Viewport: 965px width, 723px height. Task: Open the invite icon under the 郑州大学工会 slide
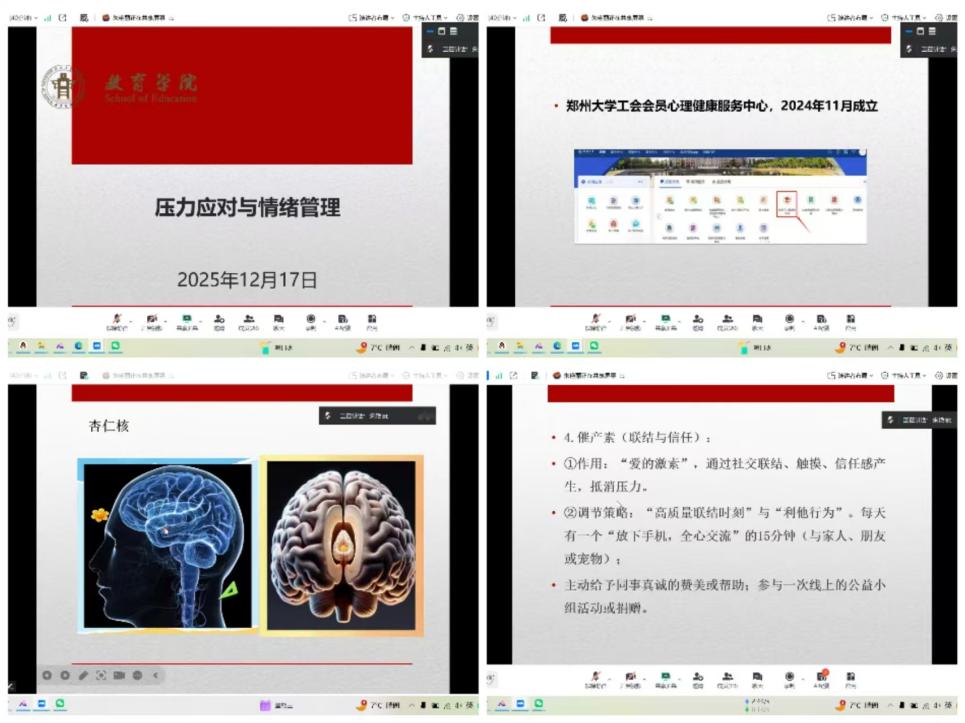tap(697, 319)
